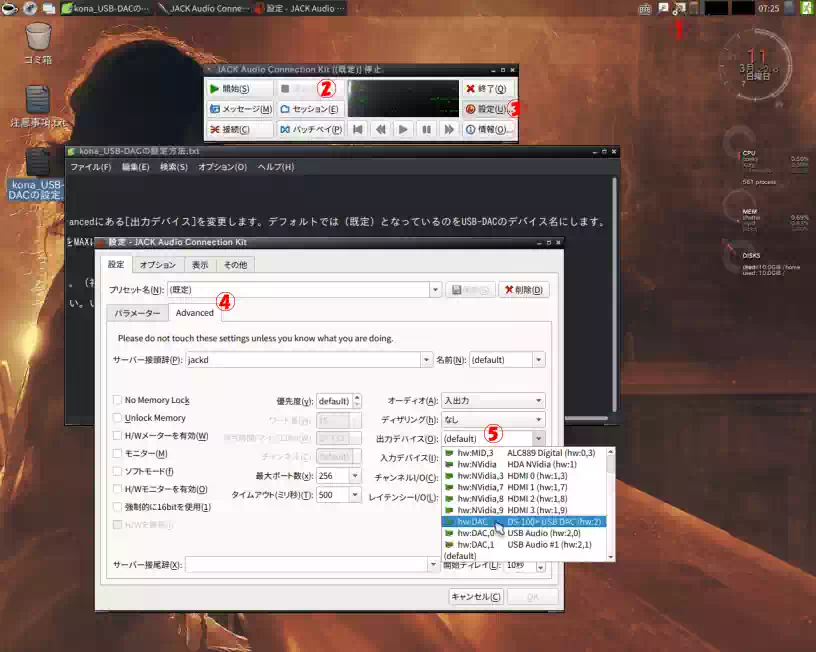This screenshot has width=816, height=652.
Task: Start JACK with the 開始(S) button
Action: tap(240, 88)
